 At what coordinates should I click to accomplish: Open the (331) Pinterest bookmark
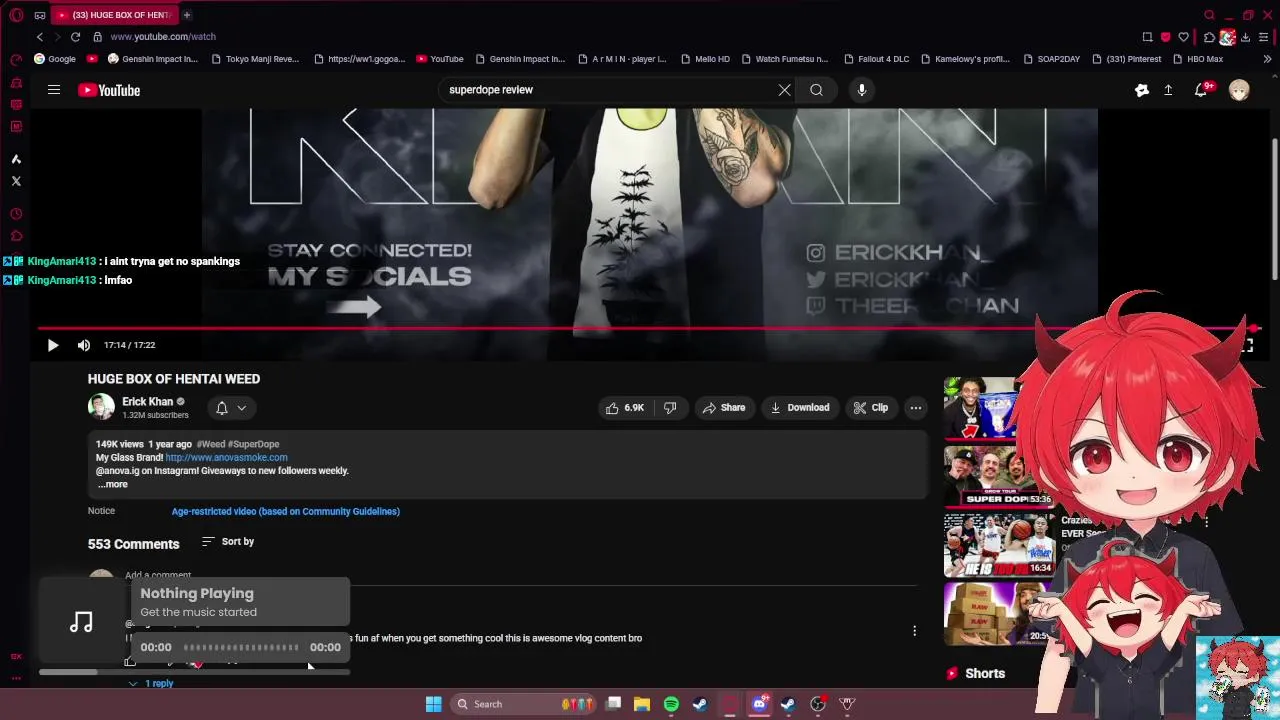[1127, 59]
